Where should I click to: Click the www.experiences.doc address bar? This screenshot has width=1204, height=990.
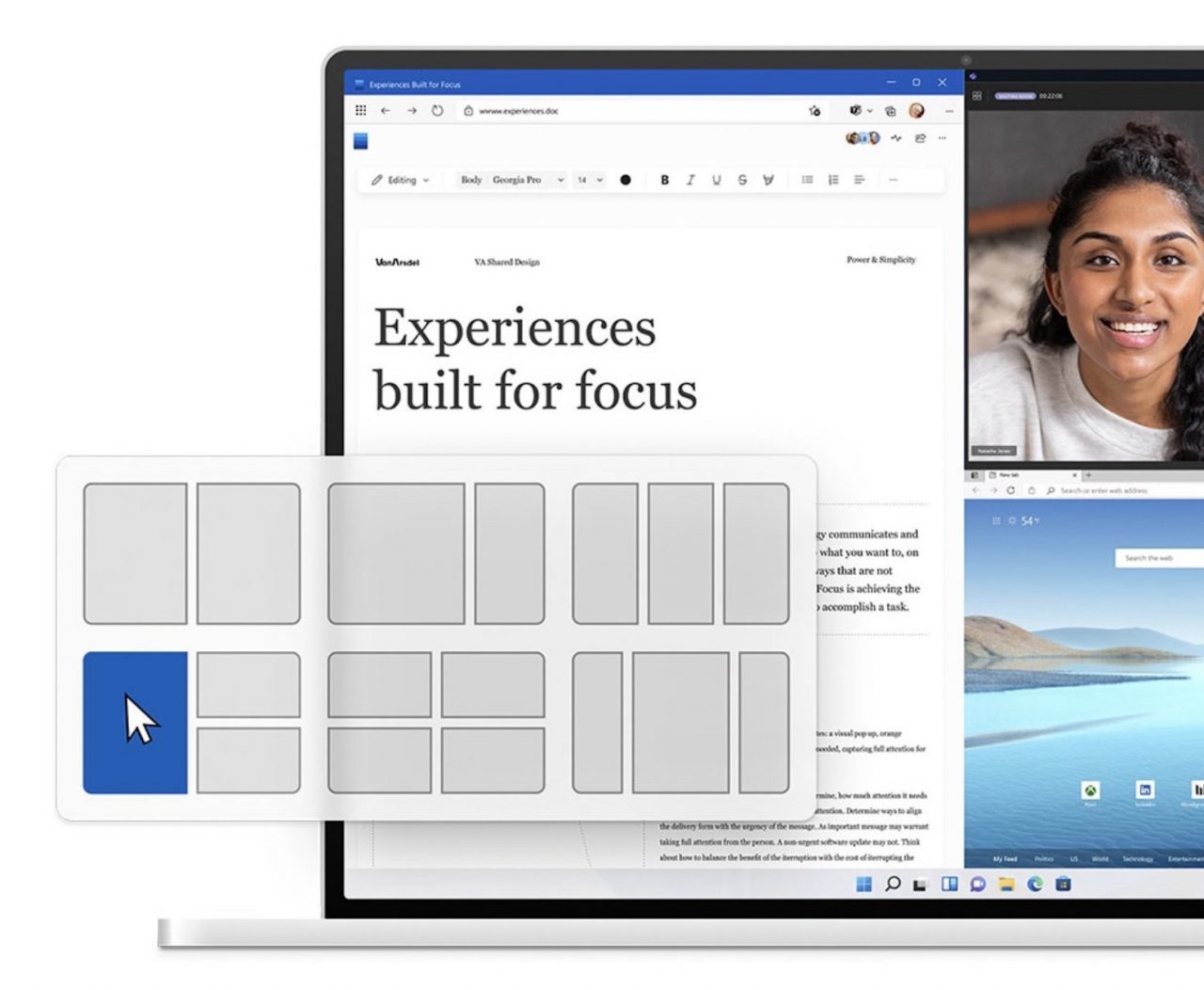tap(518, 111)
